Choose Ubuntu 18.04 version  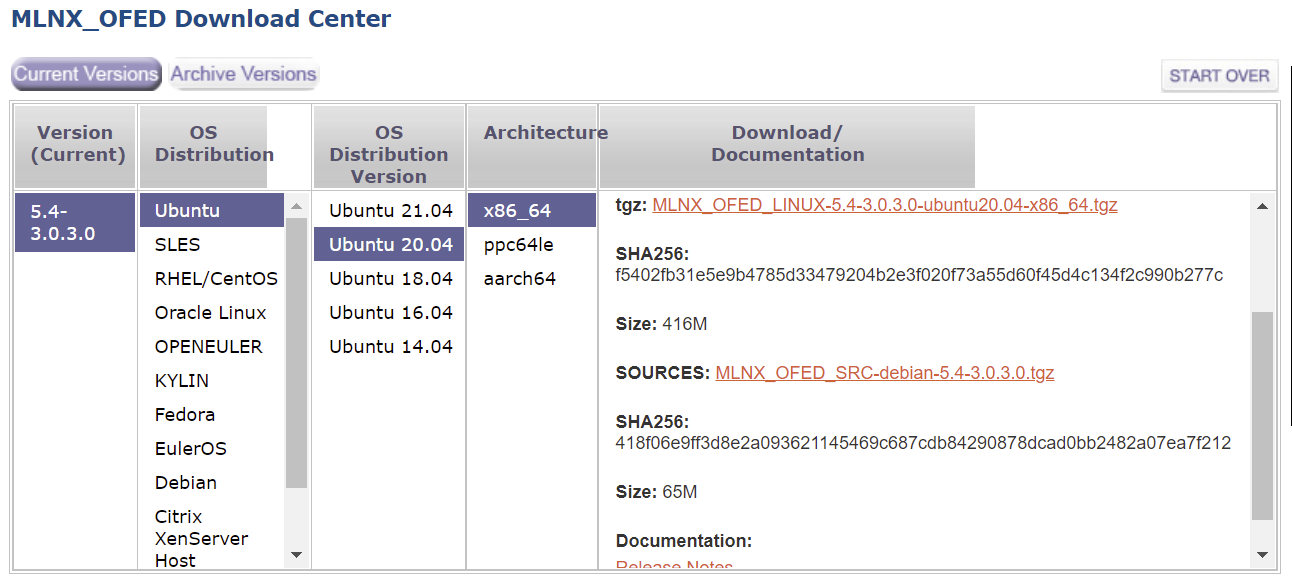[x=389, y=279]
